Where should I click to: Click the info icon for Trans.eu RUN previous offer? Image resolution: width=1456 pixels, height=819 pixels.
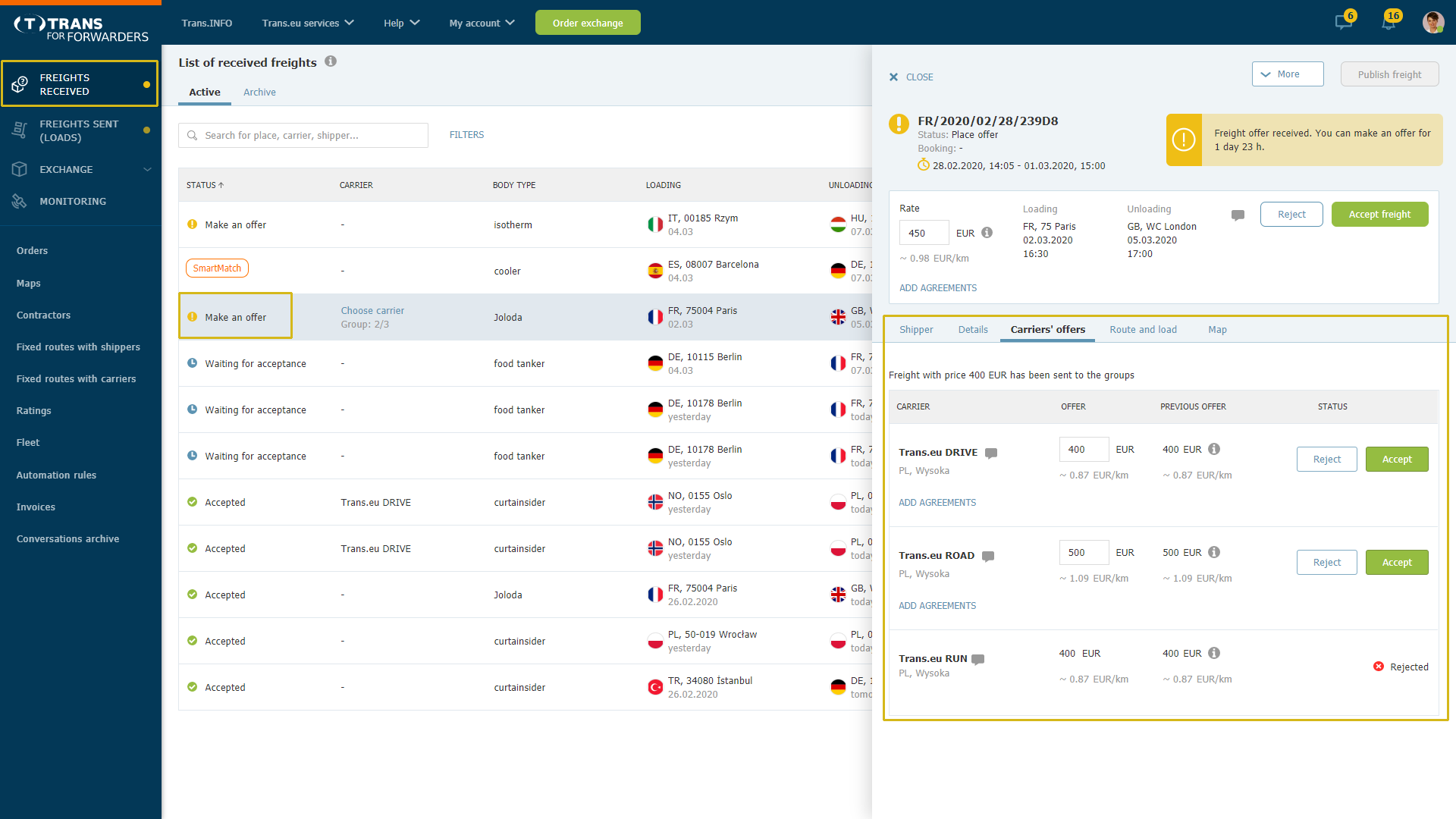click(1214, 653)
